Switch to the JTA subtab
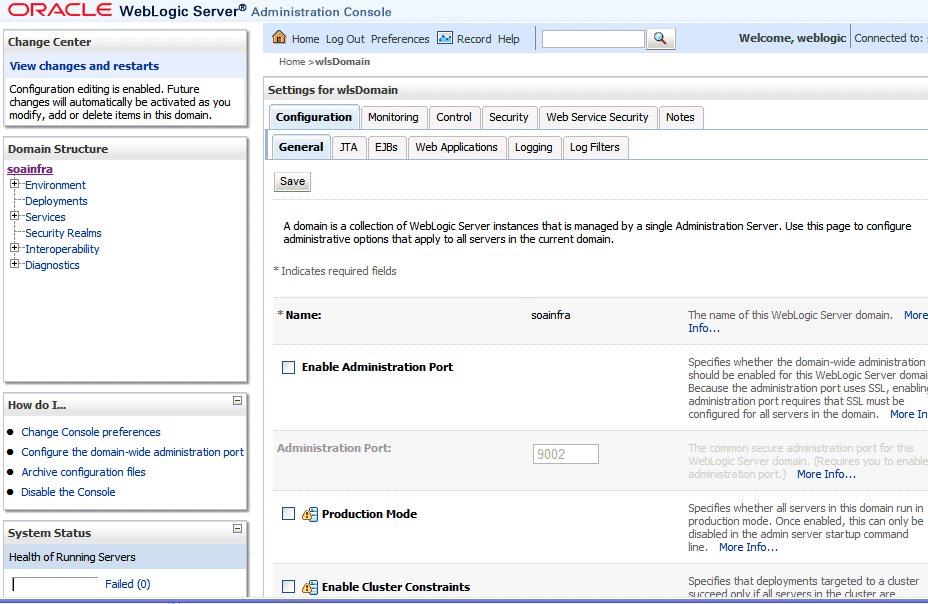The height and width of the screenshot is (604, 928). coord(349,147)
